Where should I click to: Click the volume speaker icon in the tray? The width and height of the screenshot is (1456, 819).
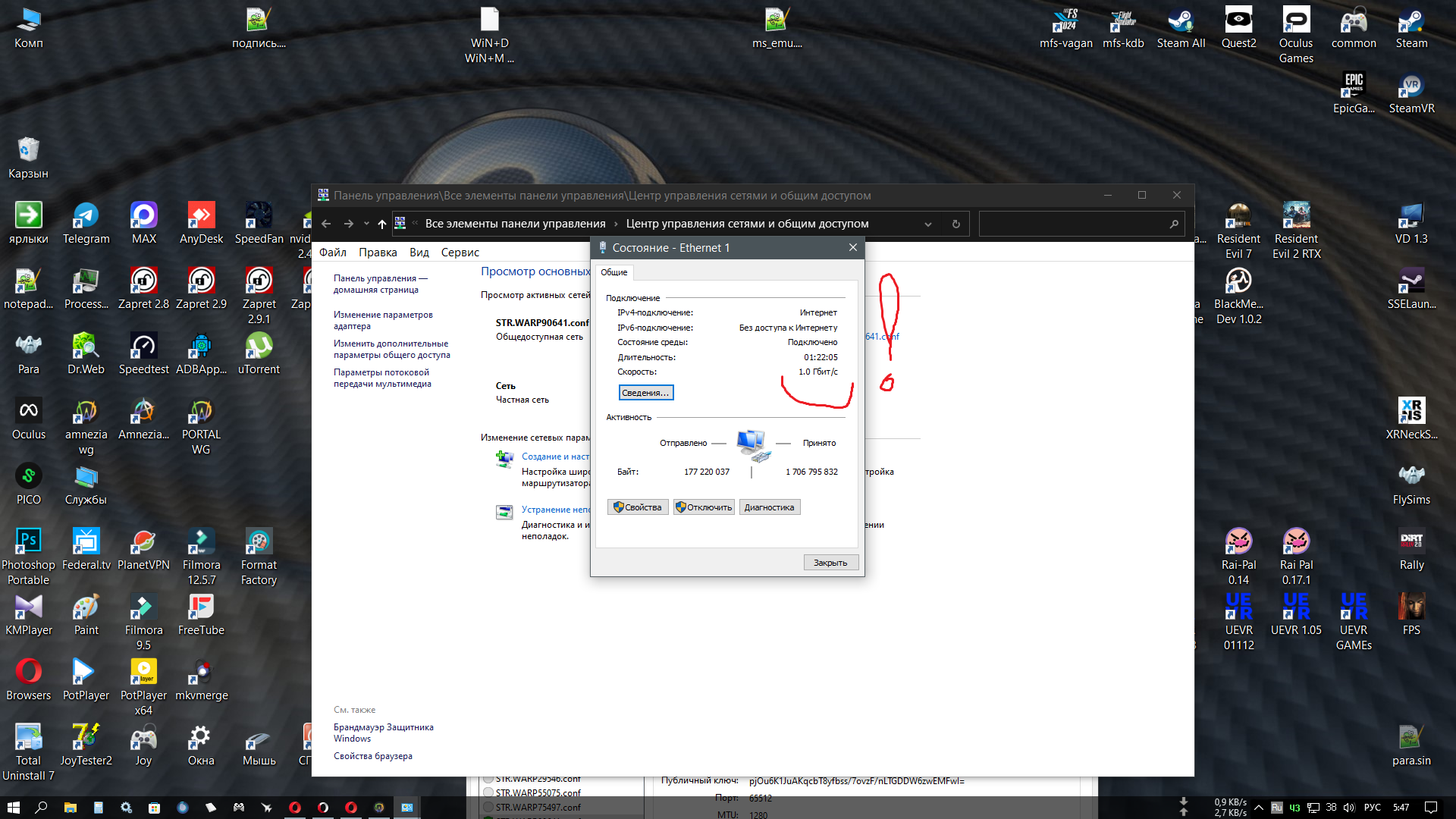pos(1349,808)
